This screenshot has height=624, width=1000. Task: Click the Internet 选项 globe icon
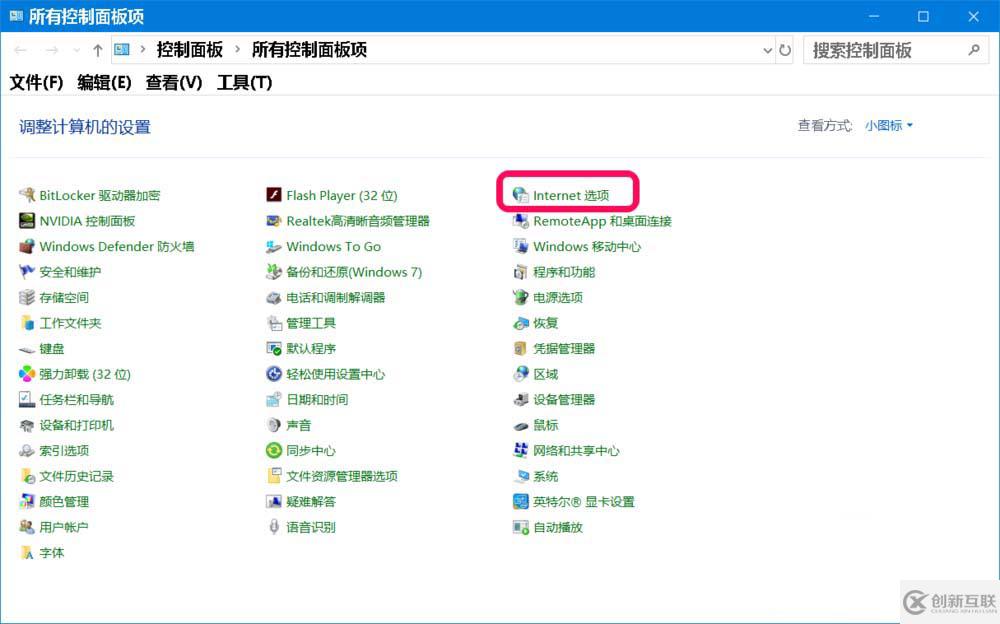click(x=520, y=195)
